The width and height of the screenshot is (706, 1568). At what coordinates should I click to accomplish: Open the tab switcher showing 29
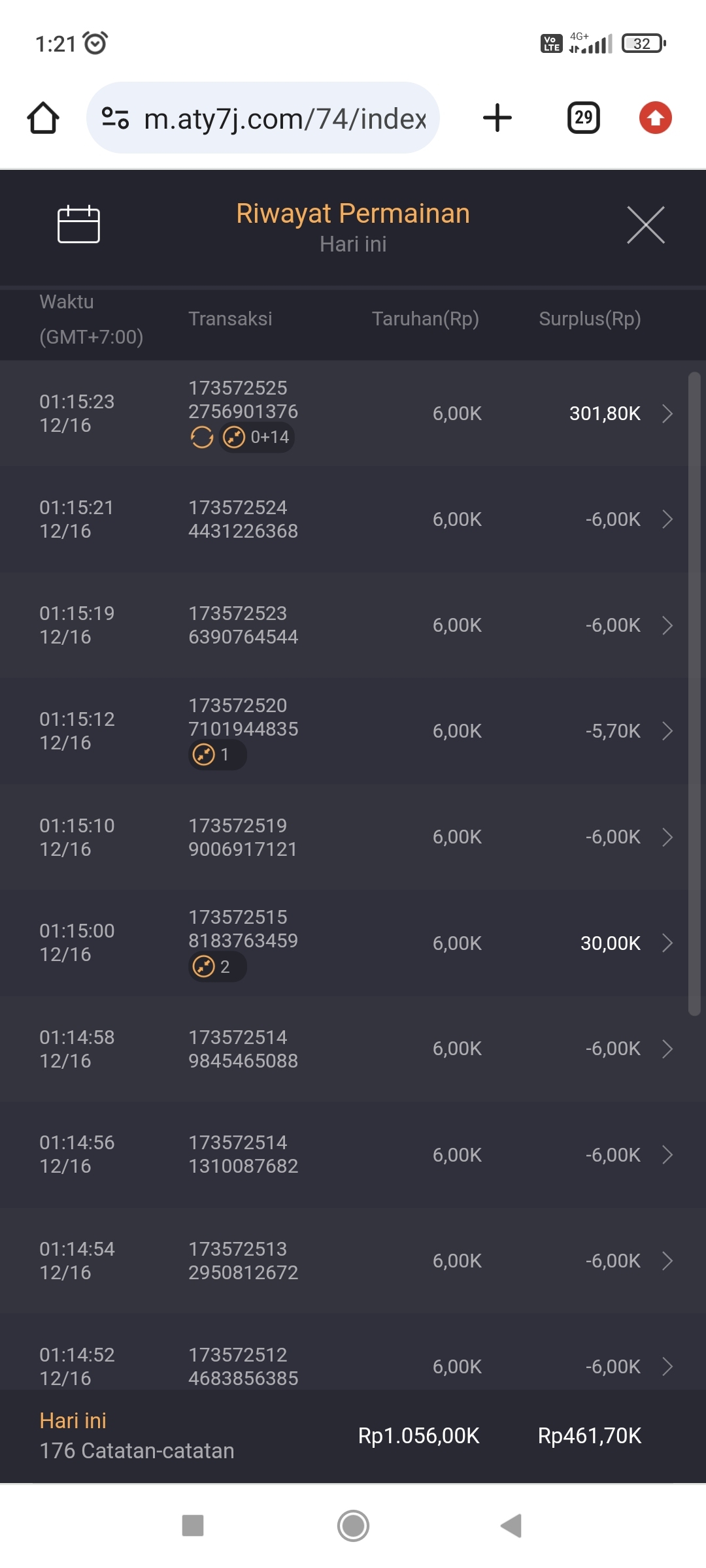[583, 118]
